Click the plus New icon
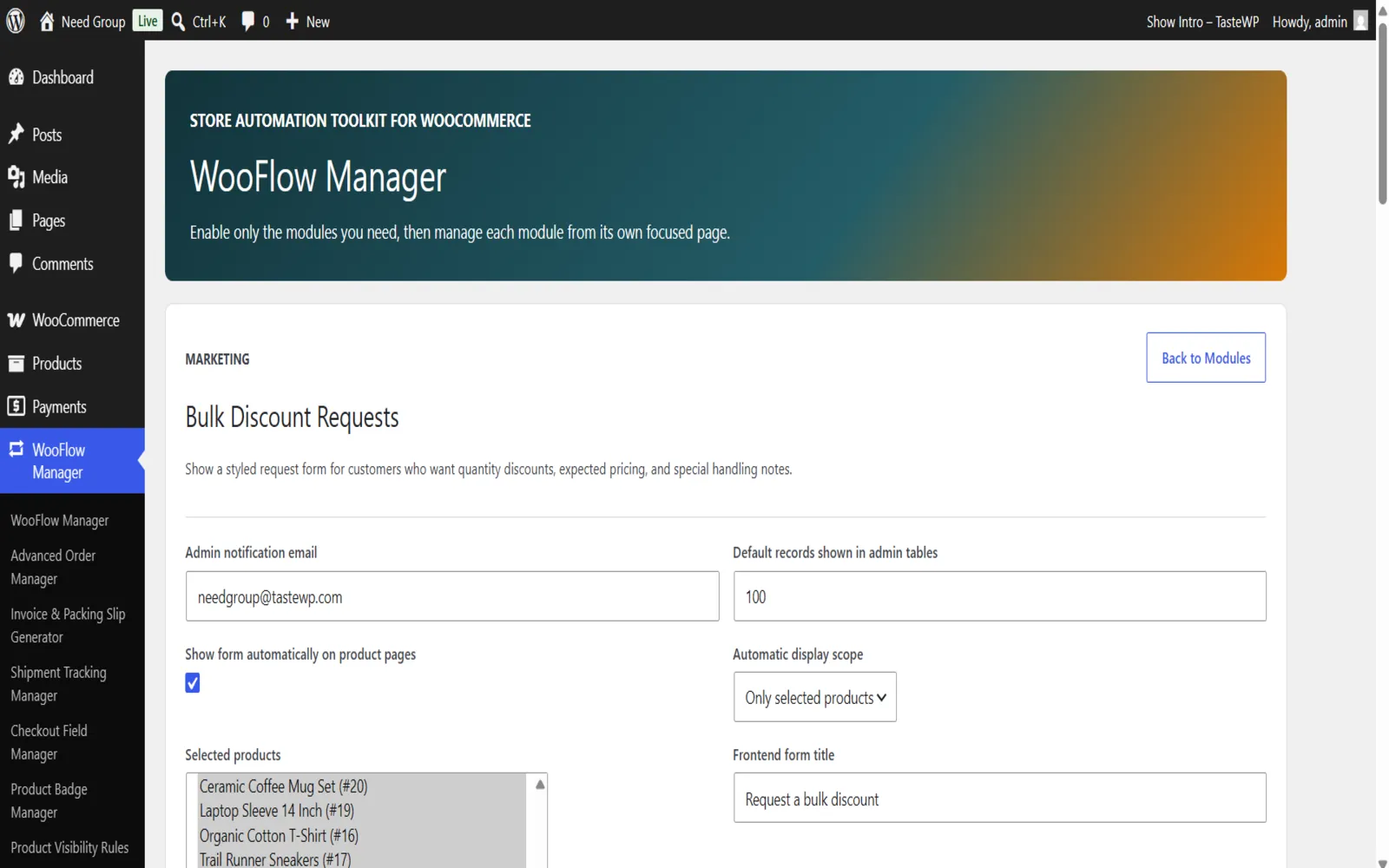 point(292,21)
